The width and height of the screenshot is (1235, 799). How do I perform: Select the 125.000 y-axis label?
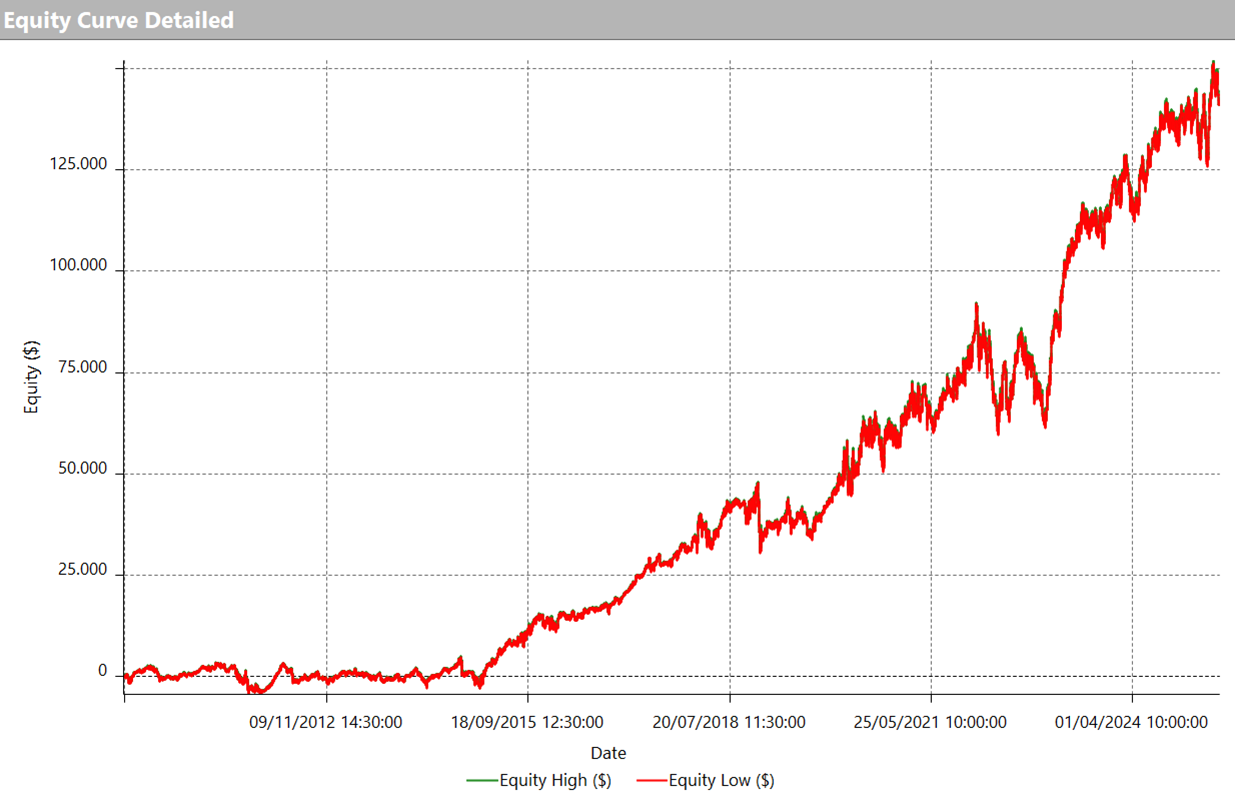click(x=78, y=165)
